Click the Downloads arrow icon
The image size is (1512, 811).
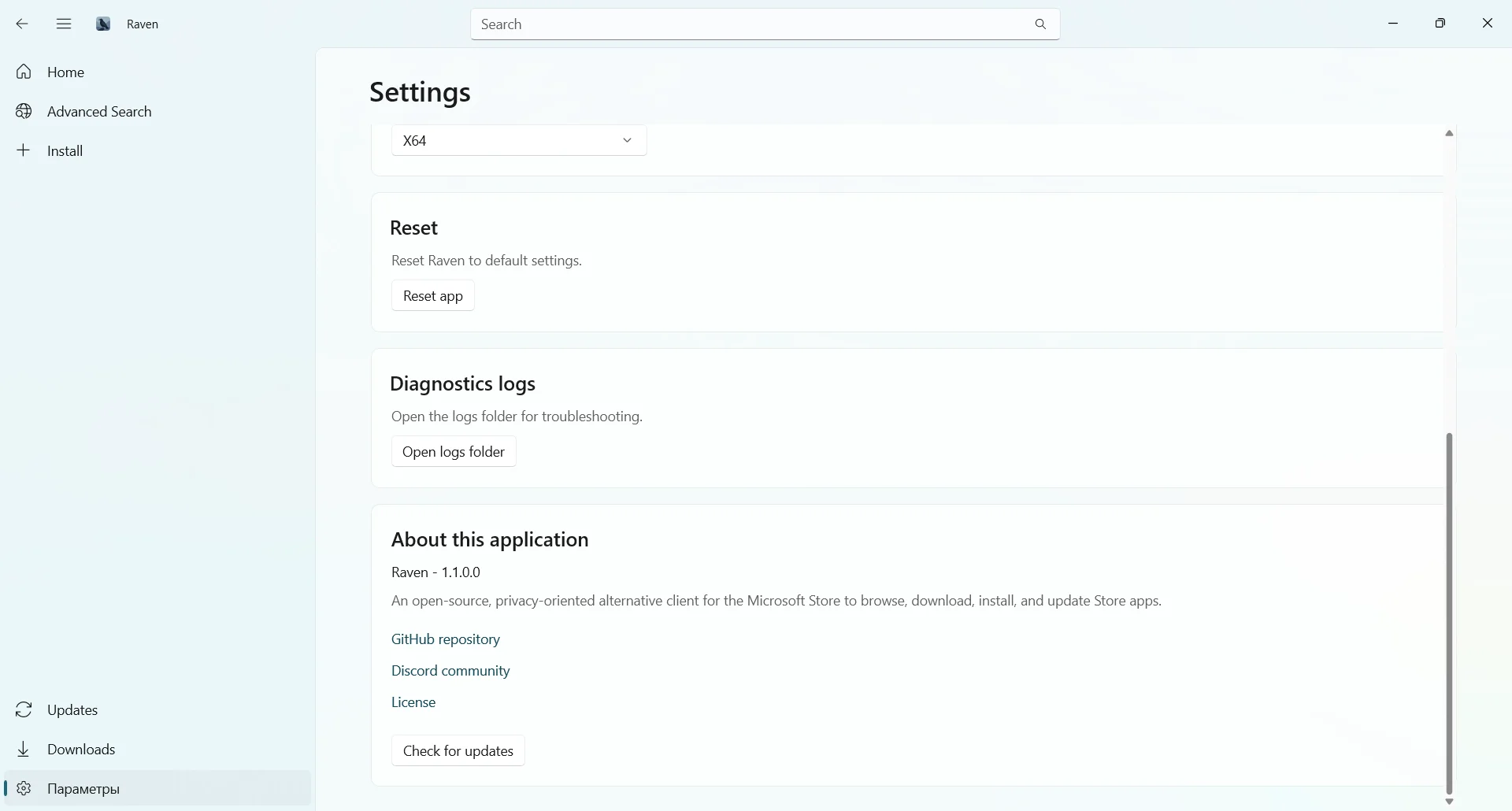24,750
